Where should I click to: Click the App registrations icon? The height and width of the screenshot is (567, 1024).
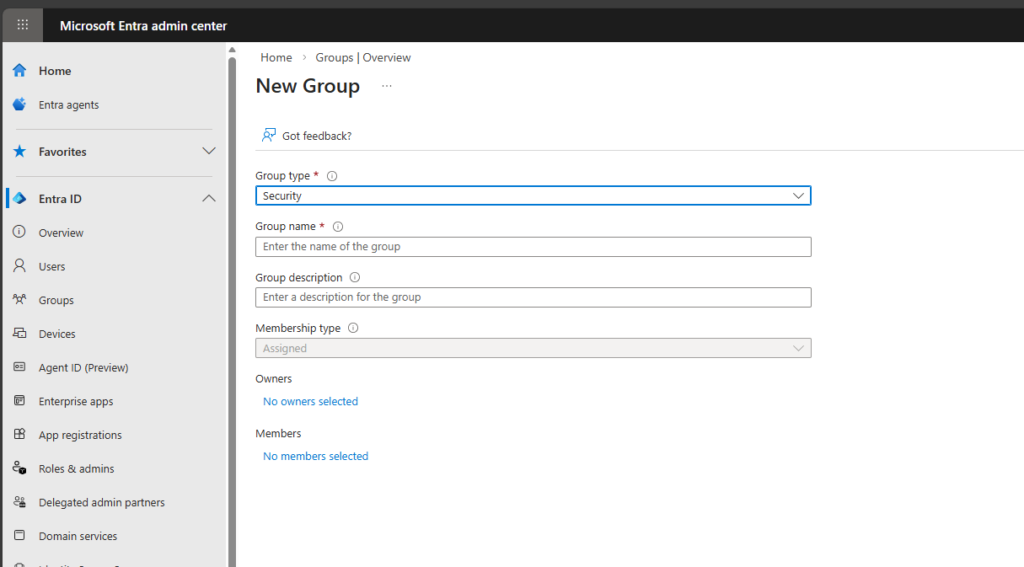click(19, 435)
